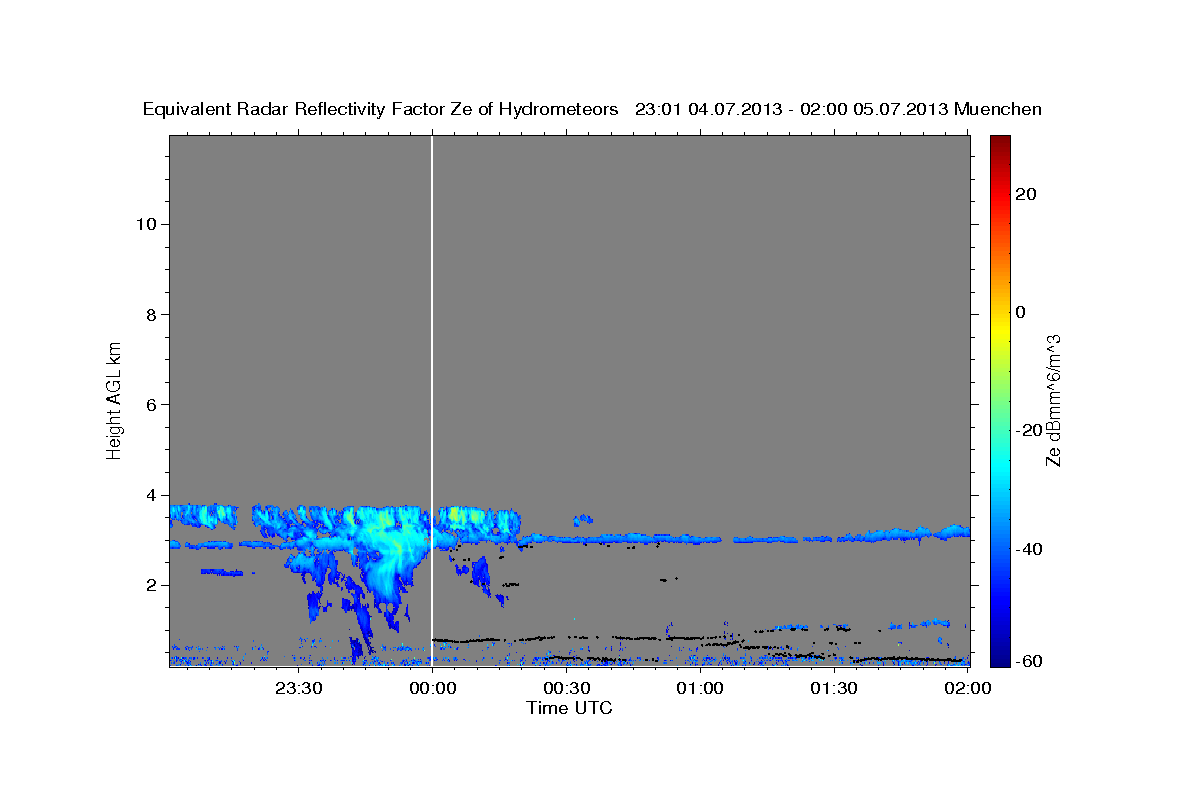The width and height of the screenshot is (1200, 800).
Task: Click the height tick label 6
Action: click(150, 404)
